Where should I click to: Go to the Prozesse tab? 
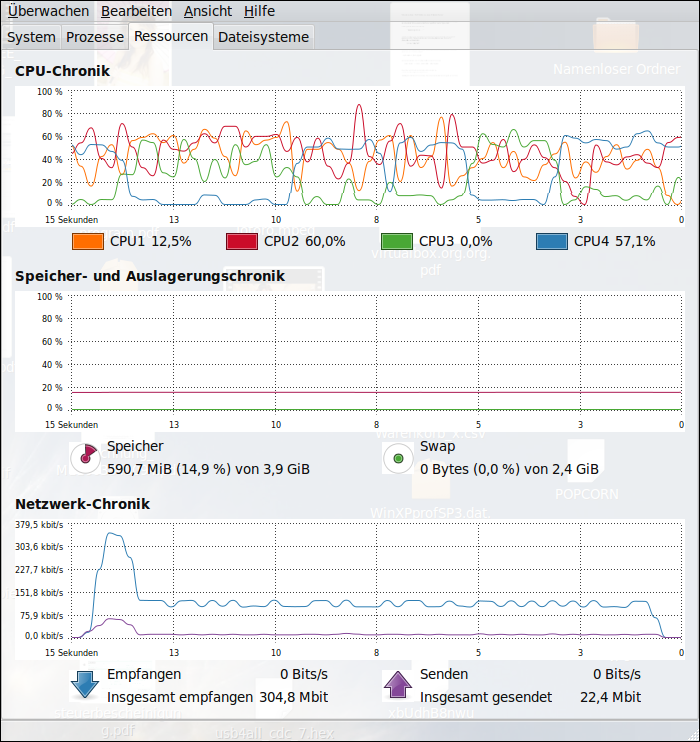tap(95, 37)
